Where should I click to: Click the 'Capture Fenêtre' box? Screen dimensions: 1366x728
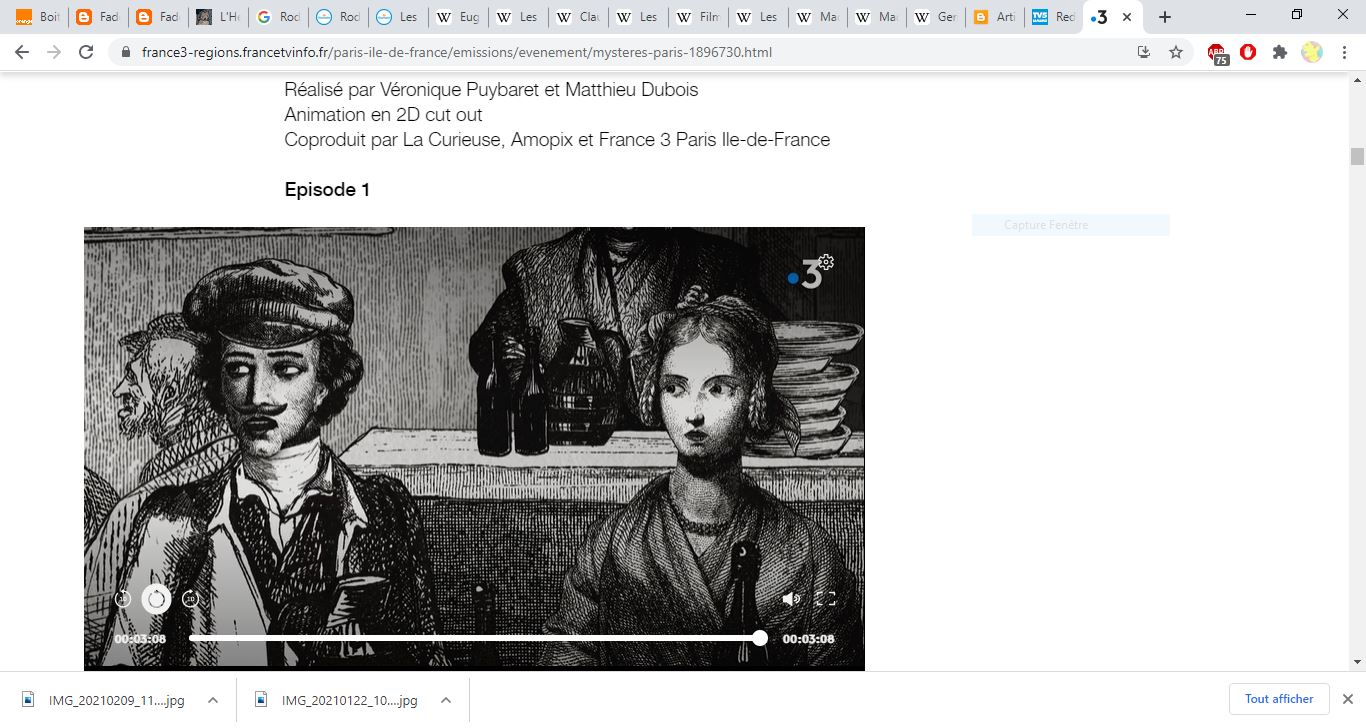click(1070, 225)
